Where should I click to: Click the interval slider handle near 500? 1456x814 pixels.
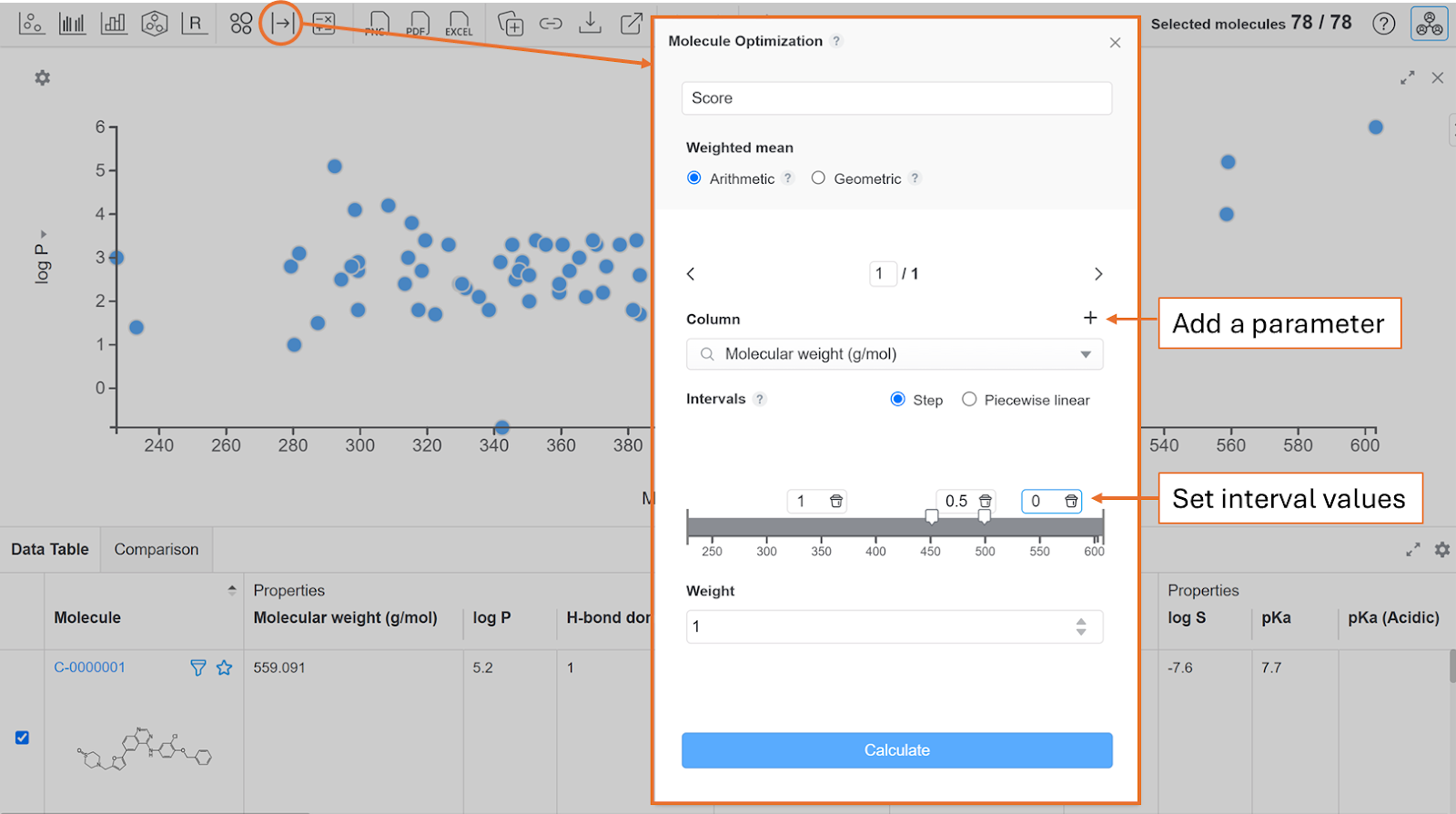point(984,516)
